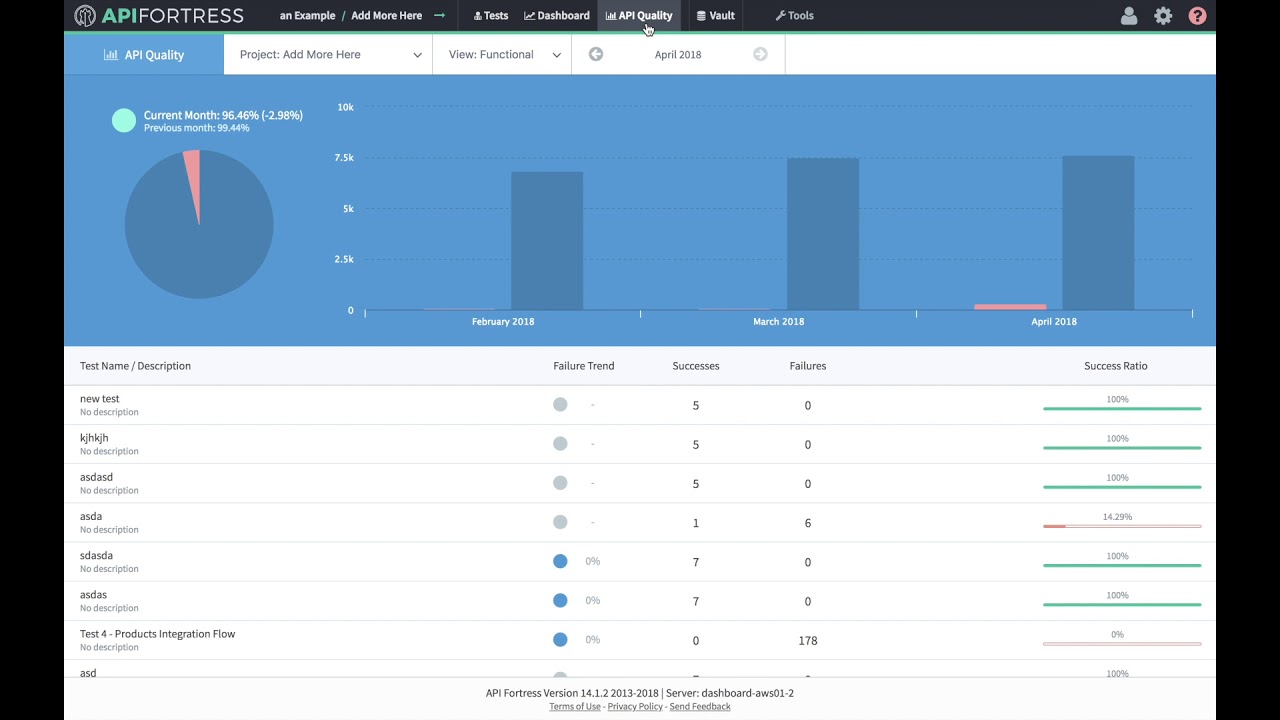Click the Failures column header

click(x=808, y=365)
